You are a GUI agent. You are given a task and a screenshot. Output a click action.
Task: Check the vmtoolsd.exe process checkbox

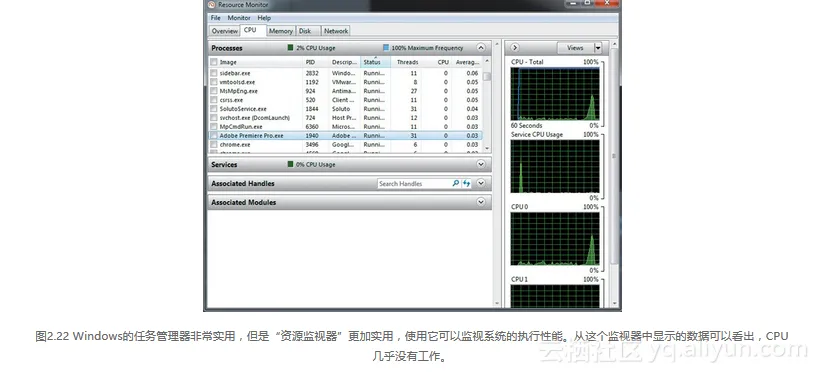click(214, 82)
